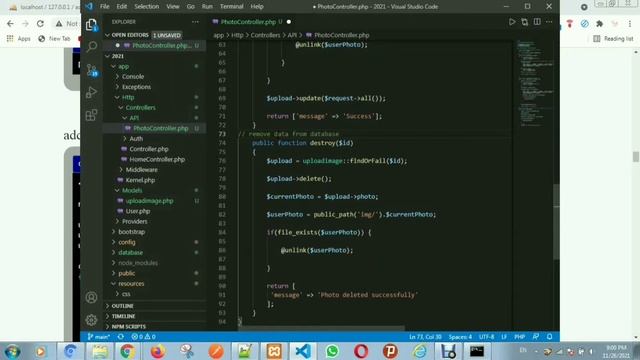Open the Search view in activity bar

pyautogui.click(x=91, y=47)
